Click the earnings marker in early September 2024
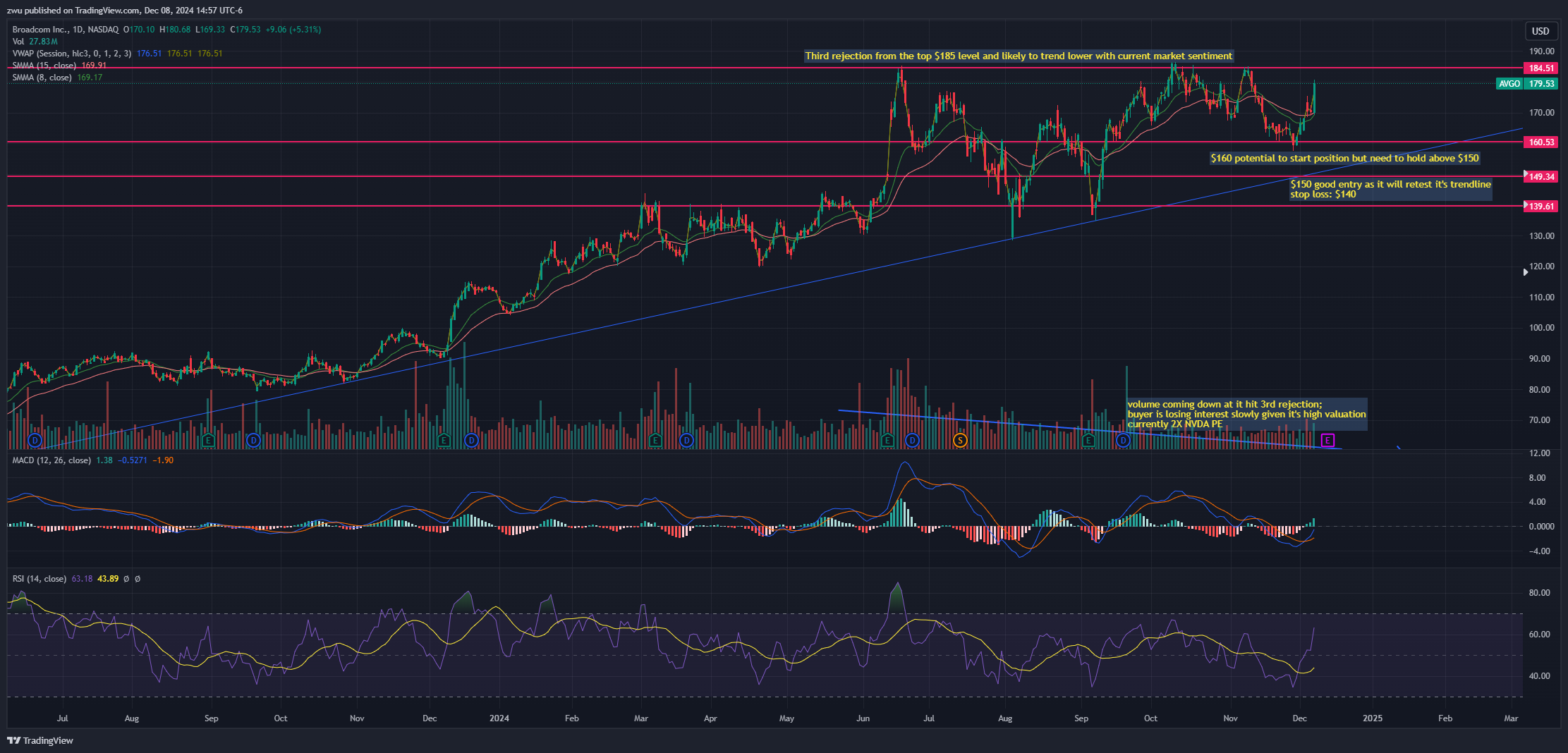Image resolution: width=1568 pixels, height=753 pixels. coord(1088,441)
